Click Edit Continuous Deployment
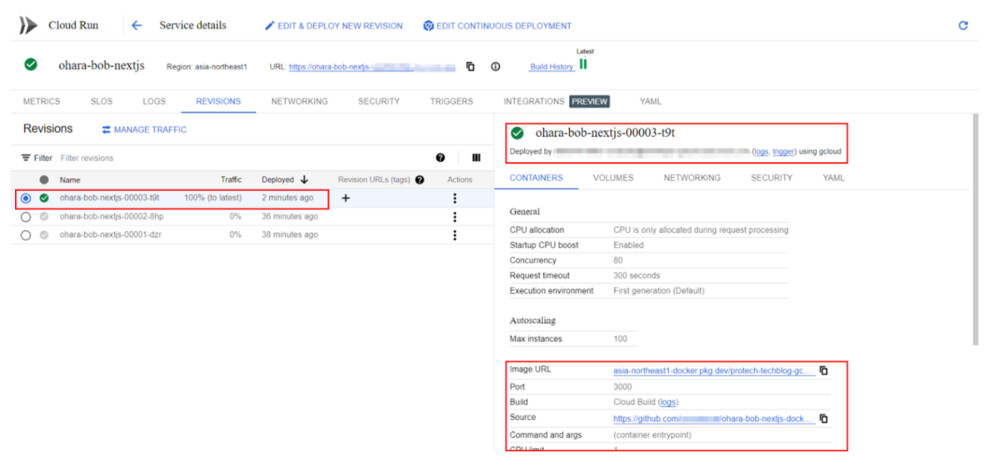The width and height of the screenshot is (1000, 465). tap(497, 26)
